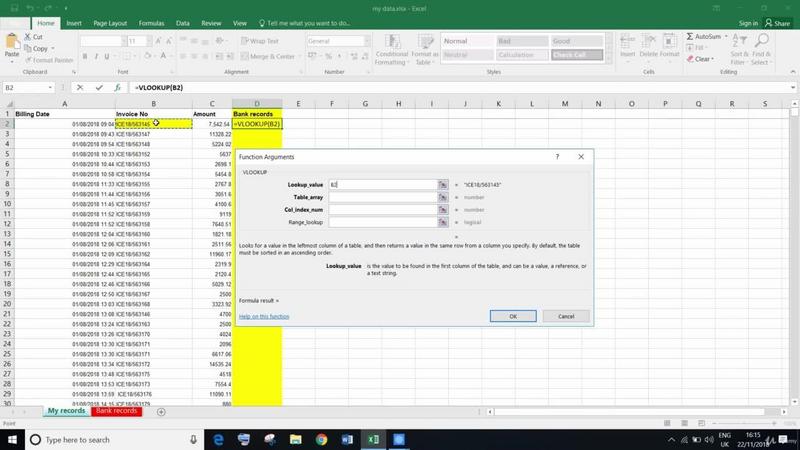Open Microsoft Edge from taskbar
Screen dimensions: 800x450
point(218,439)
